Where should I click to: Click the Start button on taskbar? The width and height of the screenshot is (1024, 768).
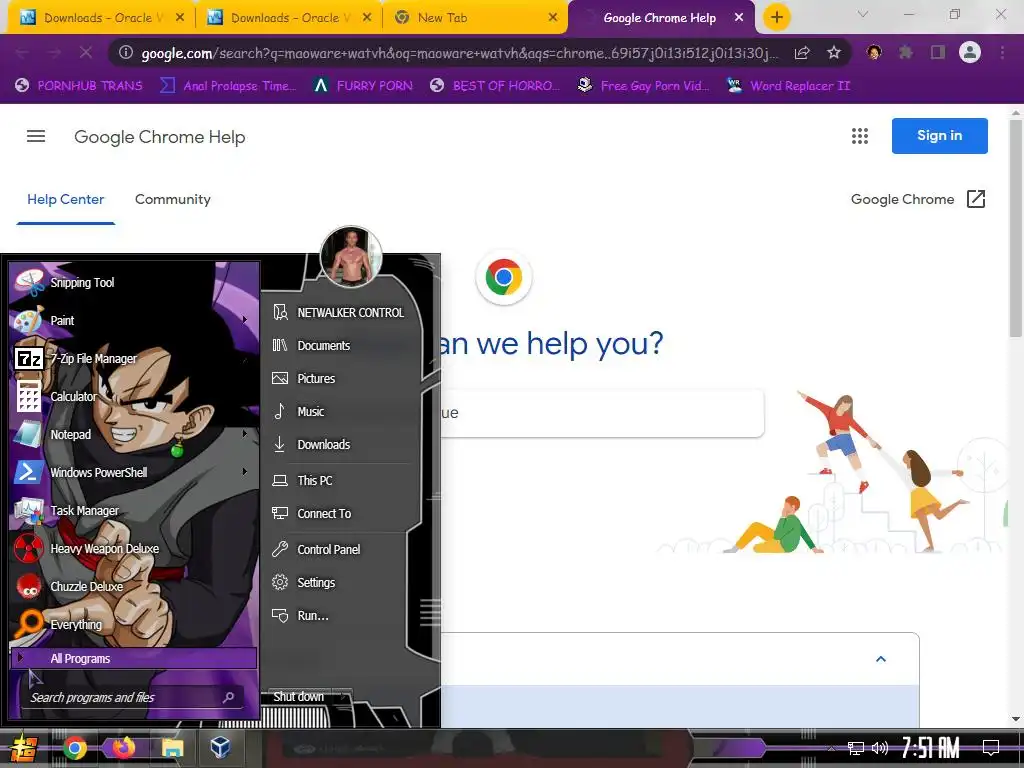coord(22,748)
